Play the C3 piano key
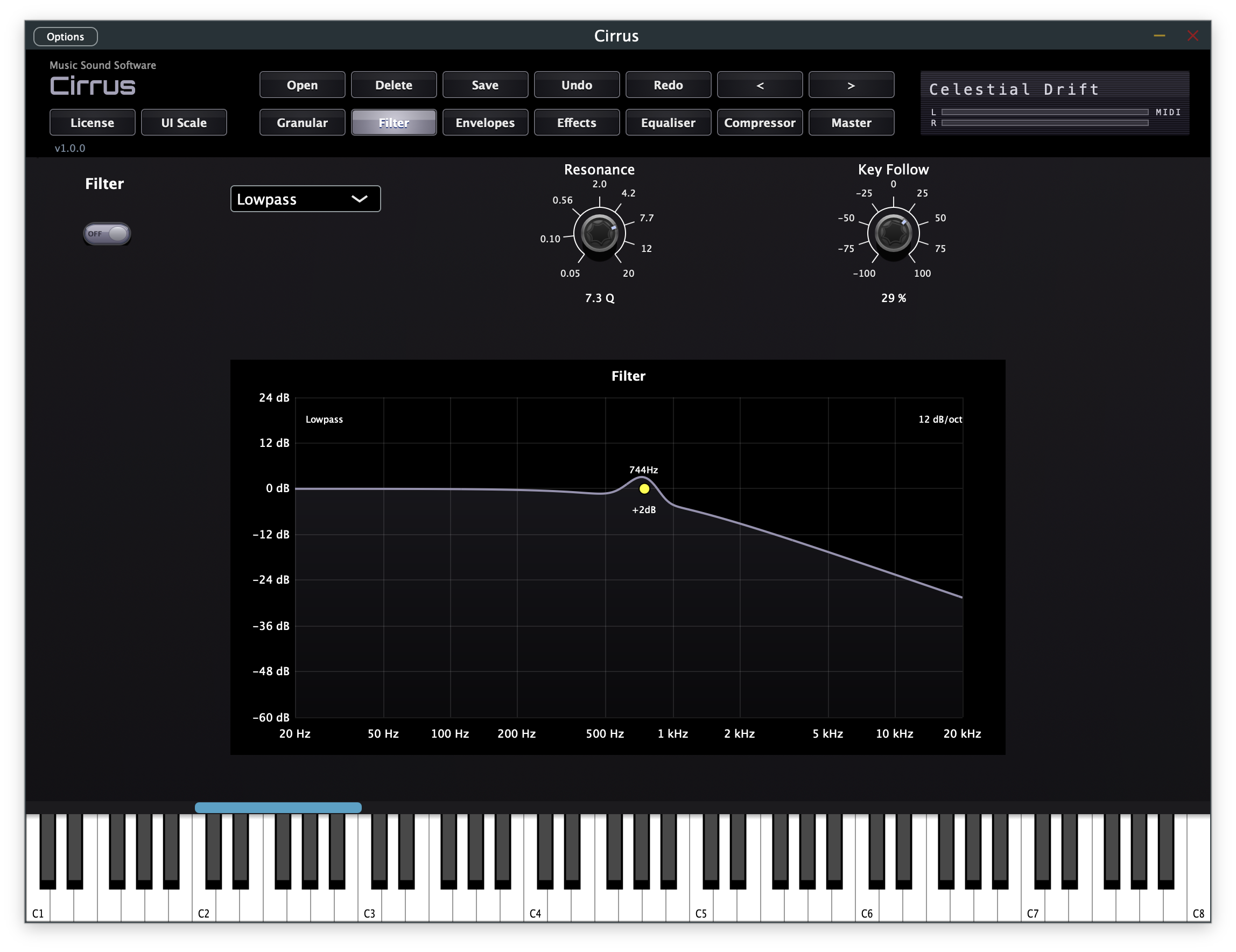 [x=369, y=906]
